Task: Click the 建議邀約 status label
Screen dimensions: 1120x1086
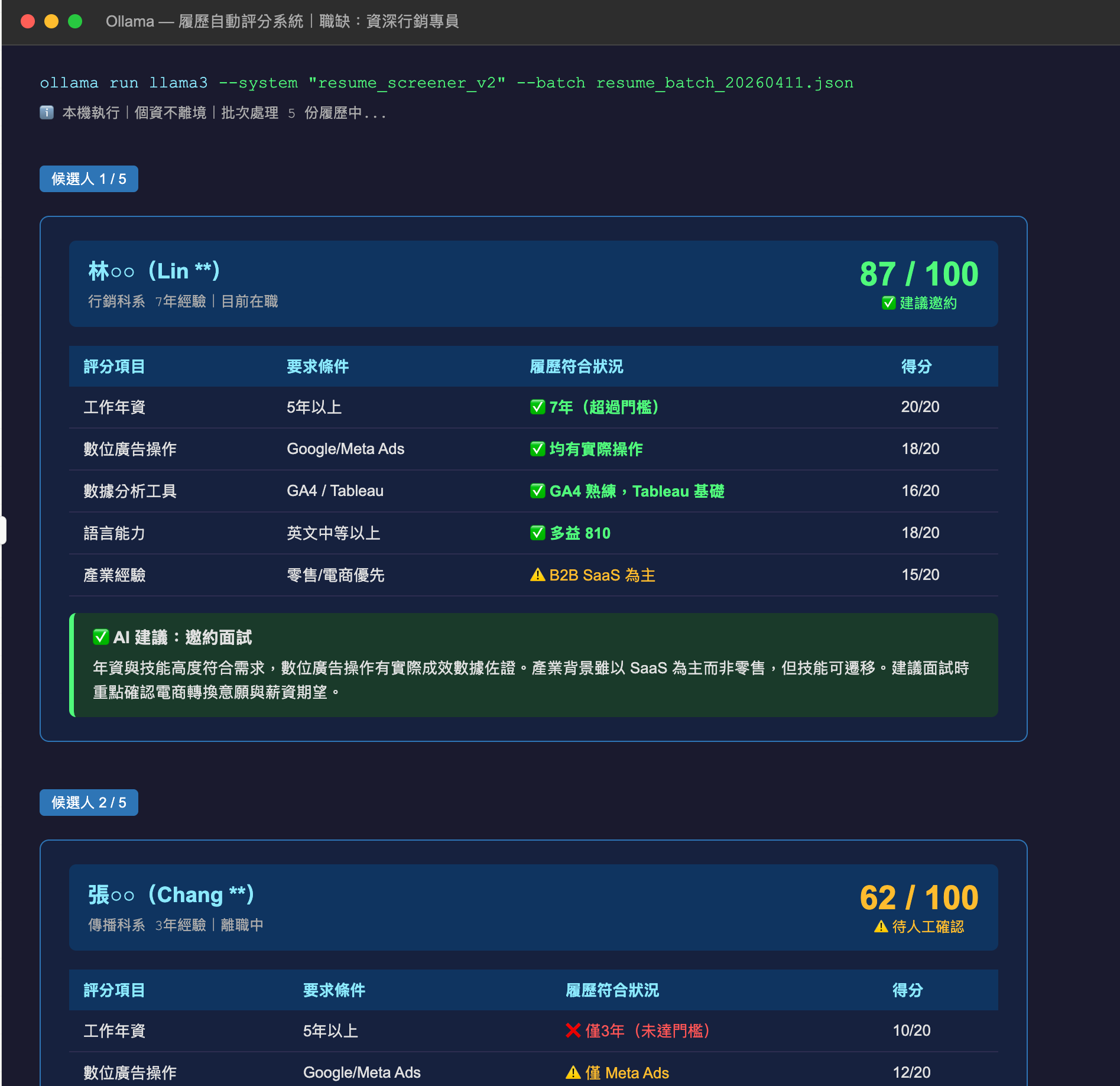Action: click(928, 303)
